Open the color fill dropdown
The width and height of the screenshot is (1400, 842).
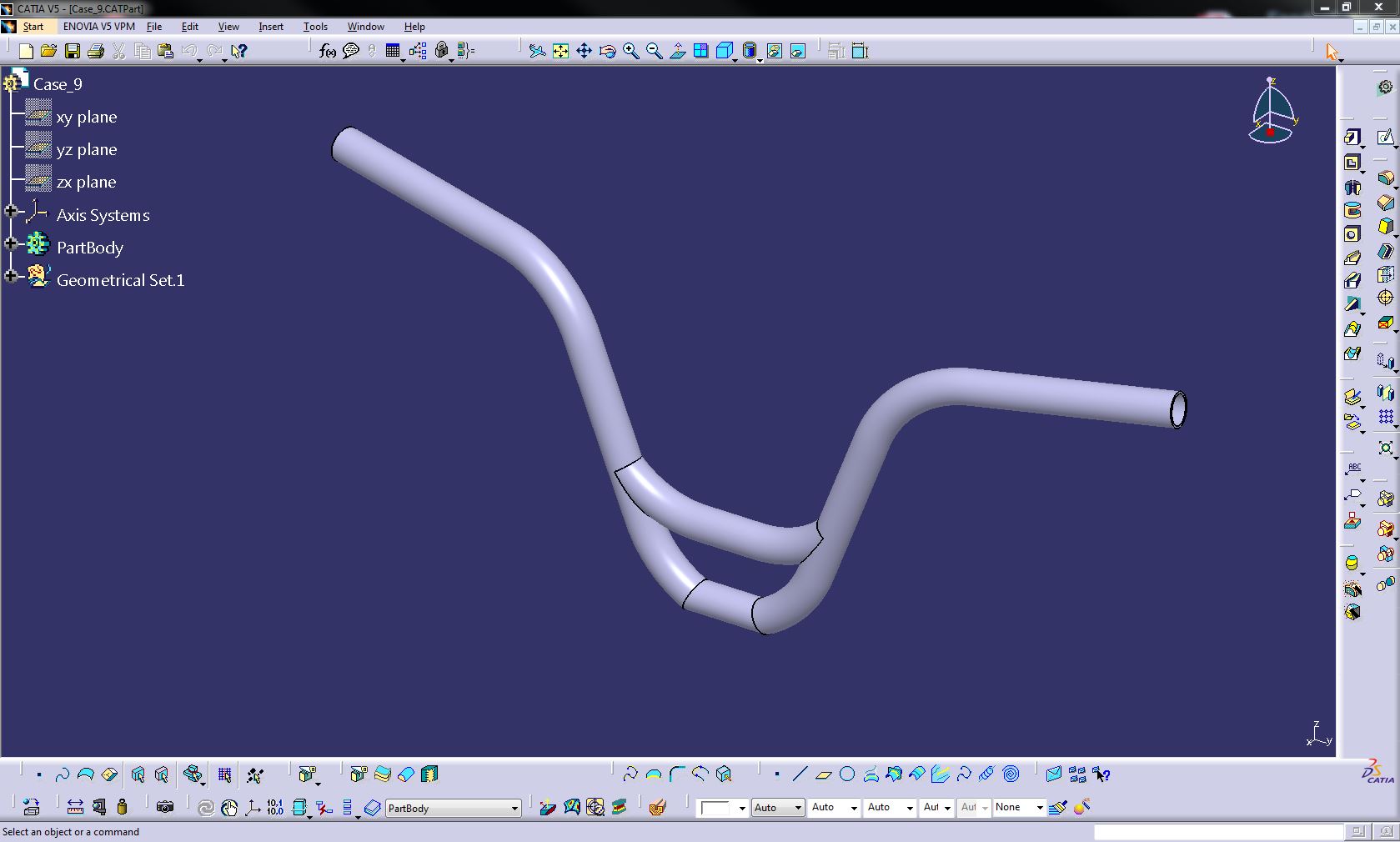741,808
